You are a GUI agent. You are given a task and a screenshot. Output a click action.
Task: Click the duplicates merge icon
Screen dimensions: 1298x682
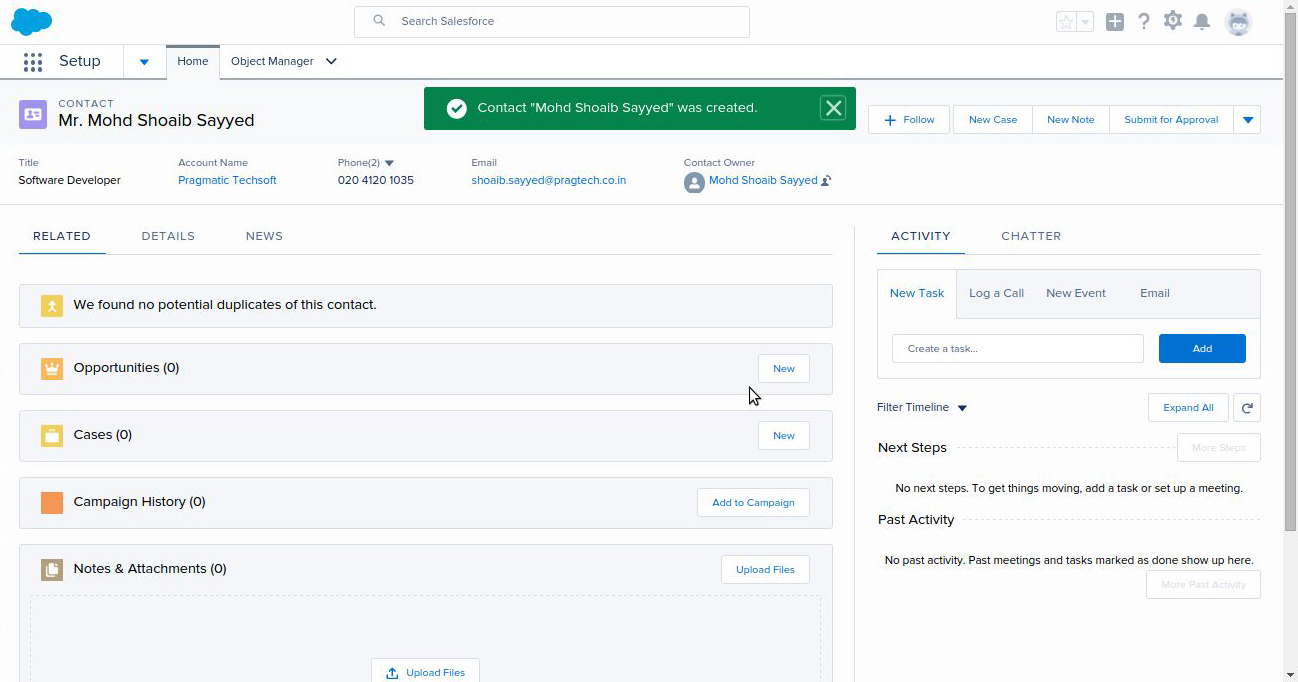click(52, 305)
